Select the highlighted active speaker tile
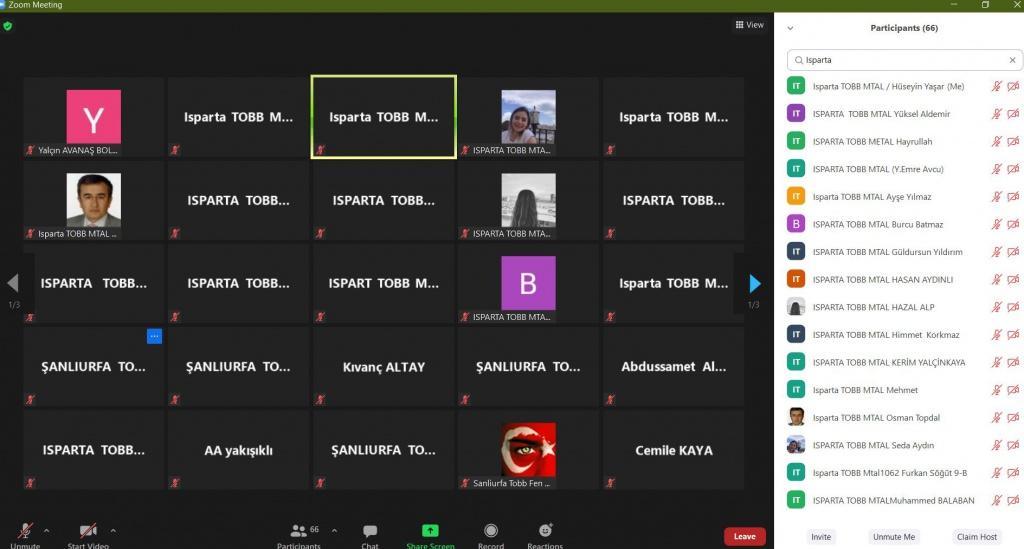1024x549 pixels. click(x=384, y=117)
